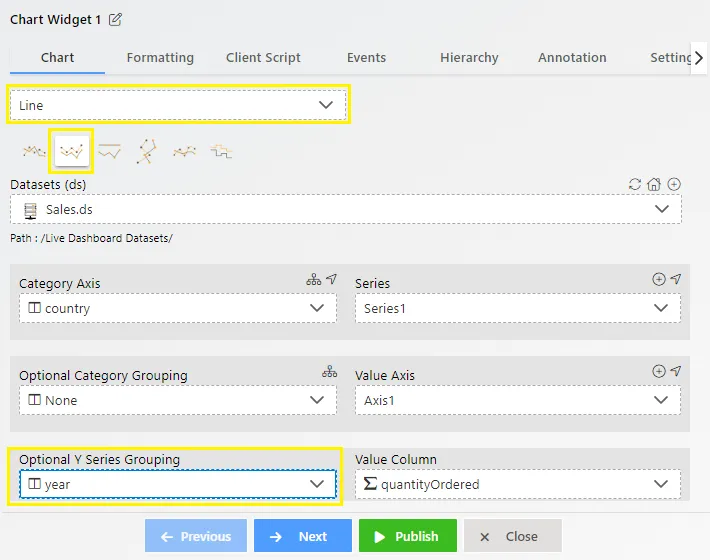Switch to the Formatting tab

[x=160, y=57]
